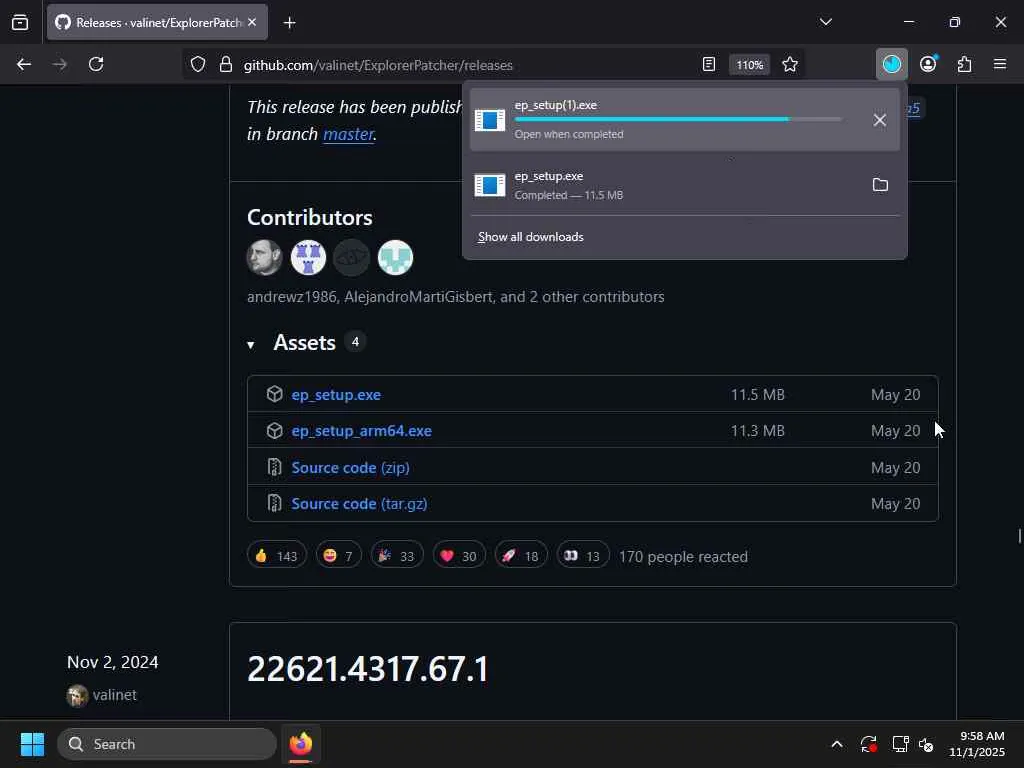Image resolution: width=1024 pixels, height=768 pixels.
Task: Open the clock and date 9:58 AM
Action: coord(977,744)
